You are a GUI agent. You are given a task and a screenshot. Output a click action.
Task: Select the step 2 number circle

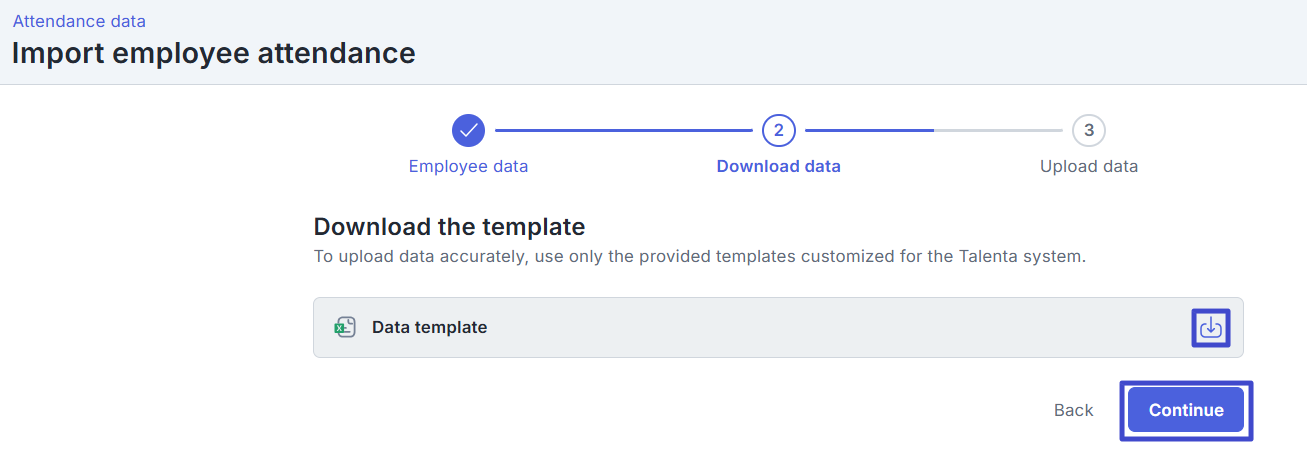(778, 130)
